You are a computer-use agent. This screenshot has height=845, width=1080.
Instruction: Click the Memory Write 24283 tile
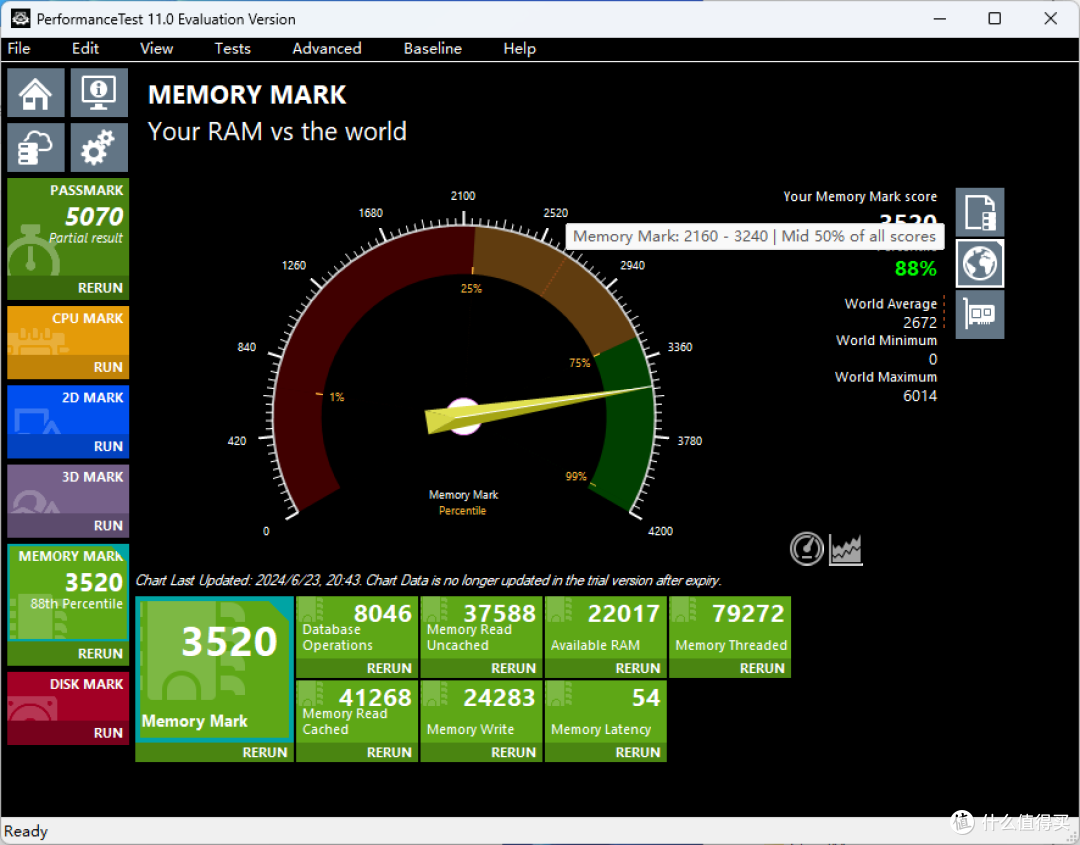(481, 712)
